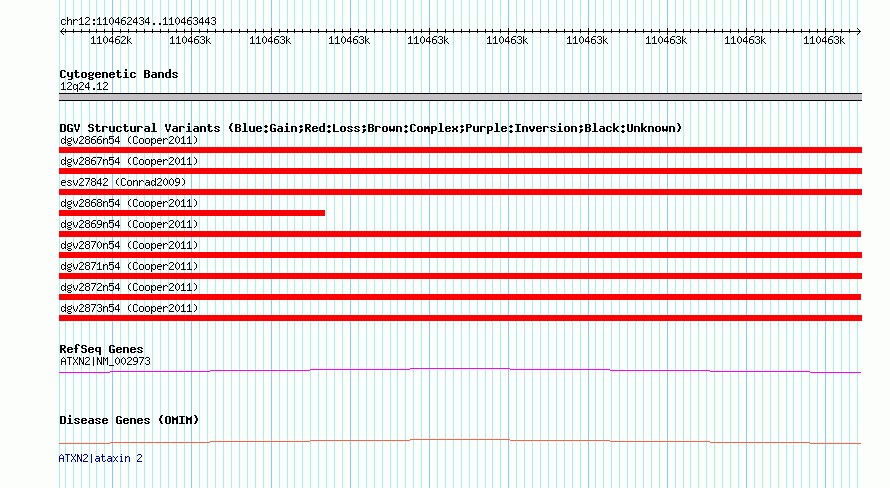Screen dimensions: 890x488
Task: Click the dgv2866n54 (Cooper2011) variant label
Action: click(x=129, y=140)
